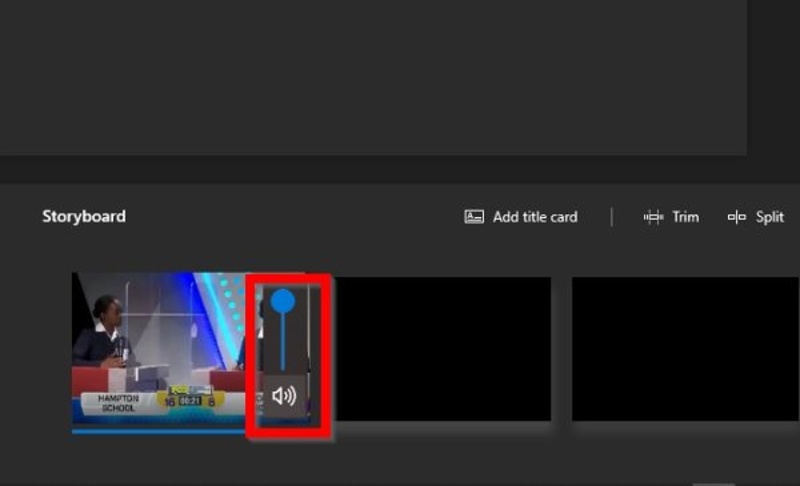Viewport: 800px width, 486px height.
Task: Click the blue volume slider handle
Action: (283, 301)
